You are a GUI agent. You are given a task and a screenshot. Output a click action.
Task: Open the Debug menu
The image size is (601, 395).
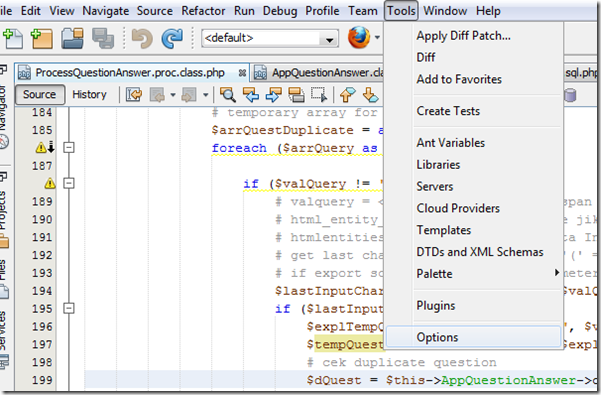click(280, 11)
